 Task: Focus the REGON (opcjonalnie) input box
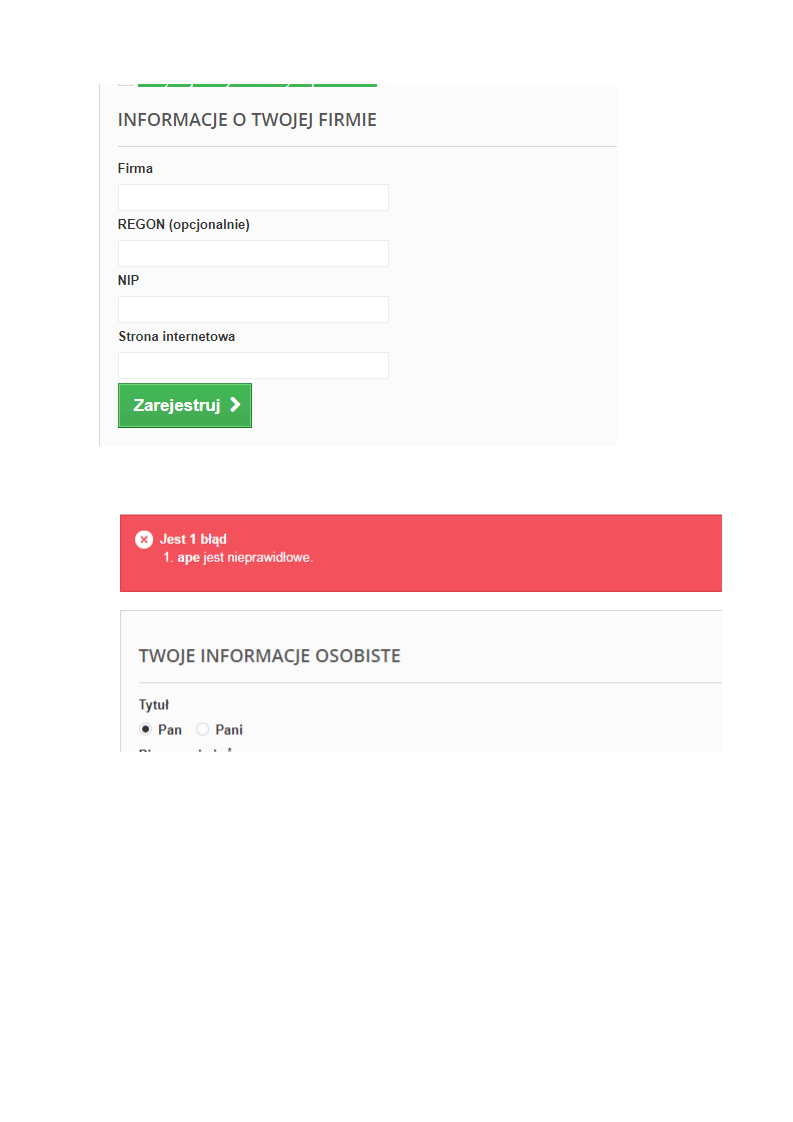253,253
